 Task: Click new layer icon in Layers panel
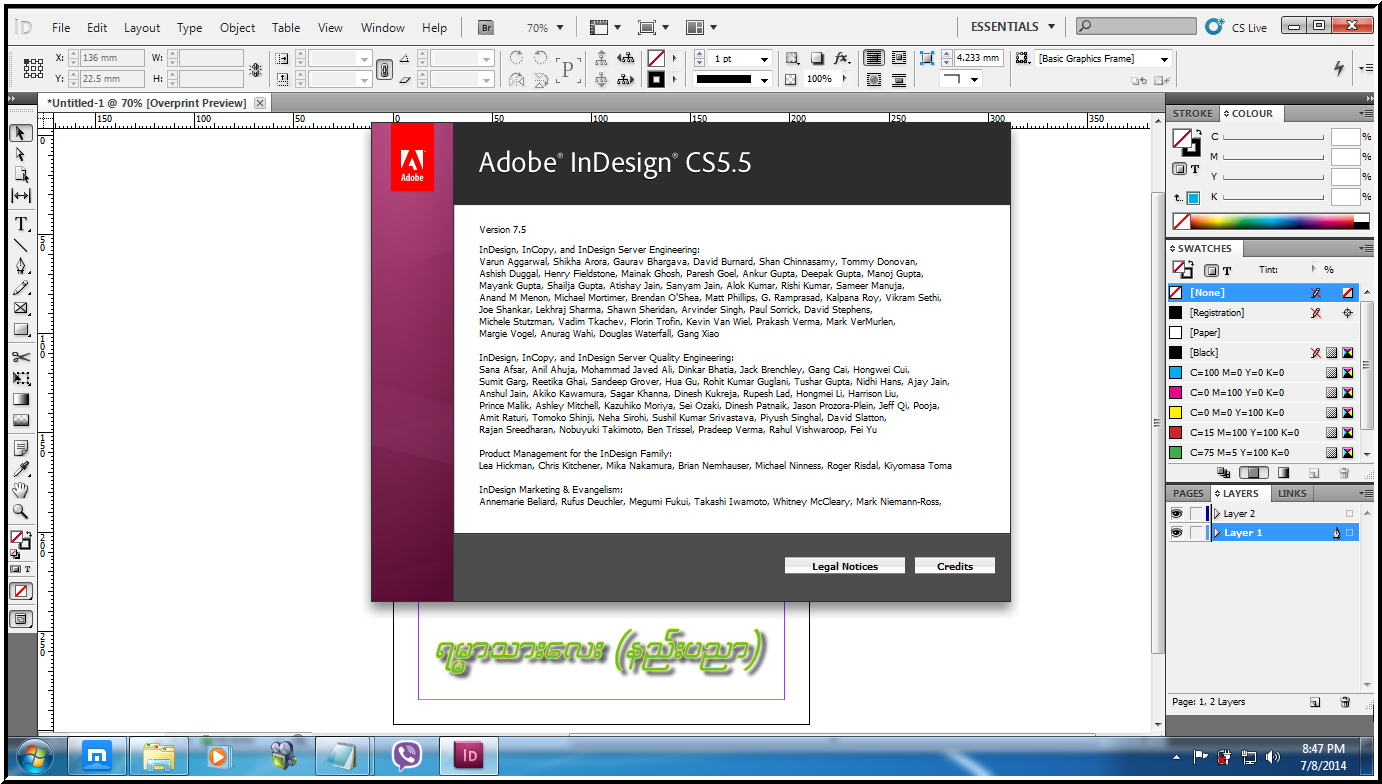point(1315,702)
